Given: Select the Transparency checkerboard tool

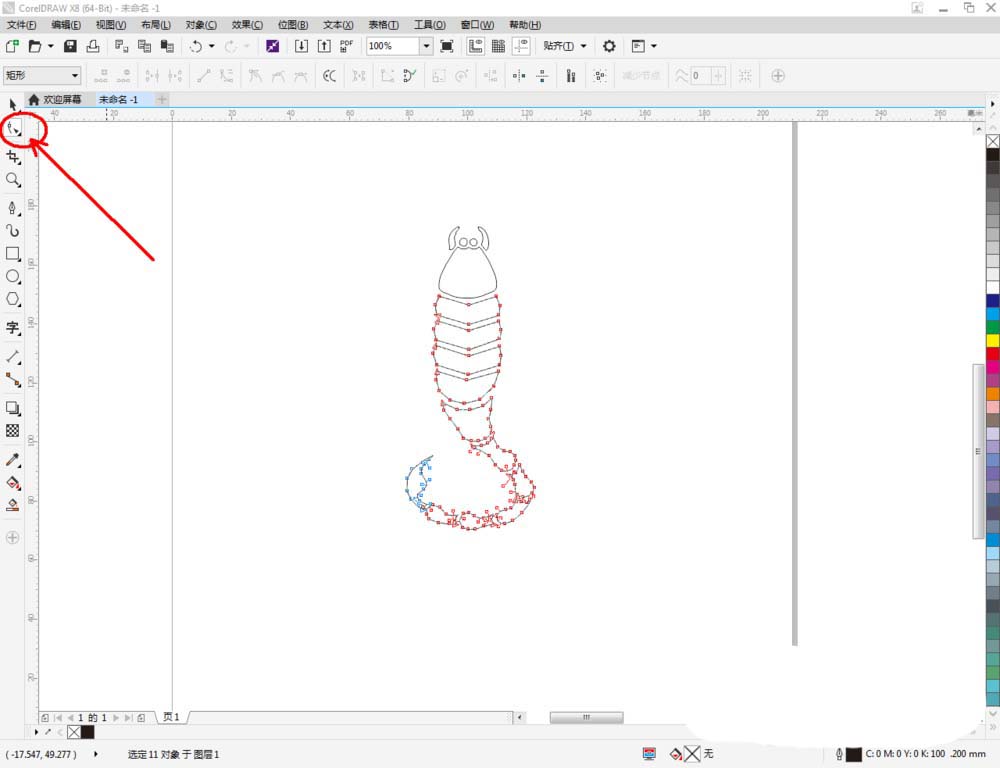Looking at the screenshot, I should [x=13, y=431].
